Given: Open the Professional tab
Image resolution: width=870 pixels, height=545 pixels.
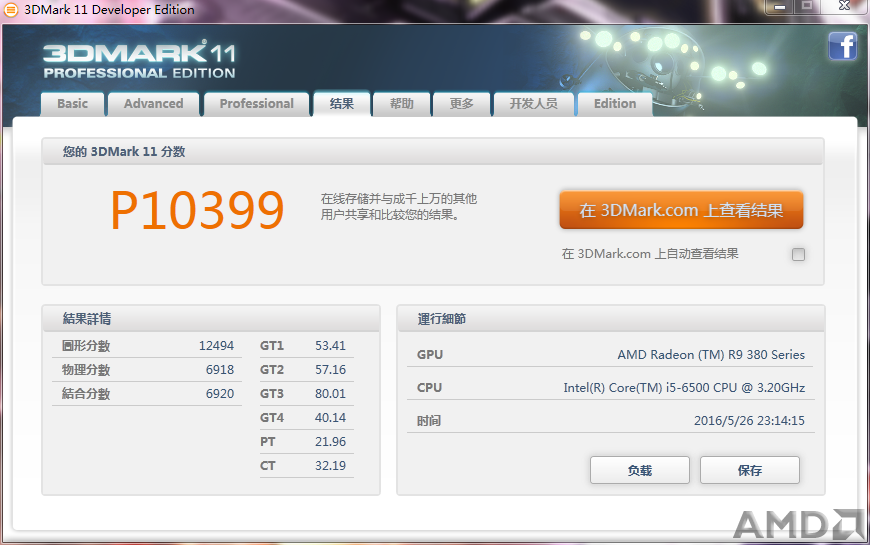Looking at the screenshot, I should [256, 104].
